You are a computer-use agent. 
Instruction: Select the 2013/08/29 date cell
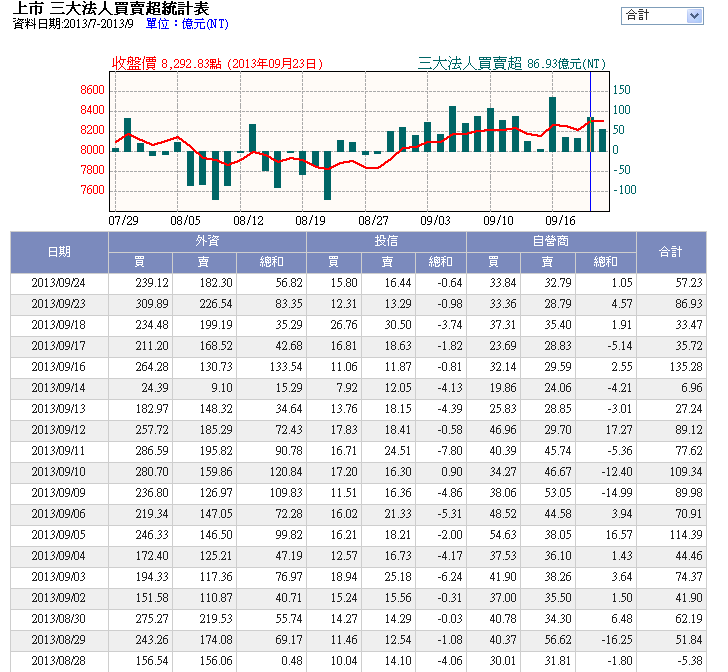tap(59, 640)
